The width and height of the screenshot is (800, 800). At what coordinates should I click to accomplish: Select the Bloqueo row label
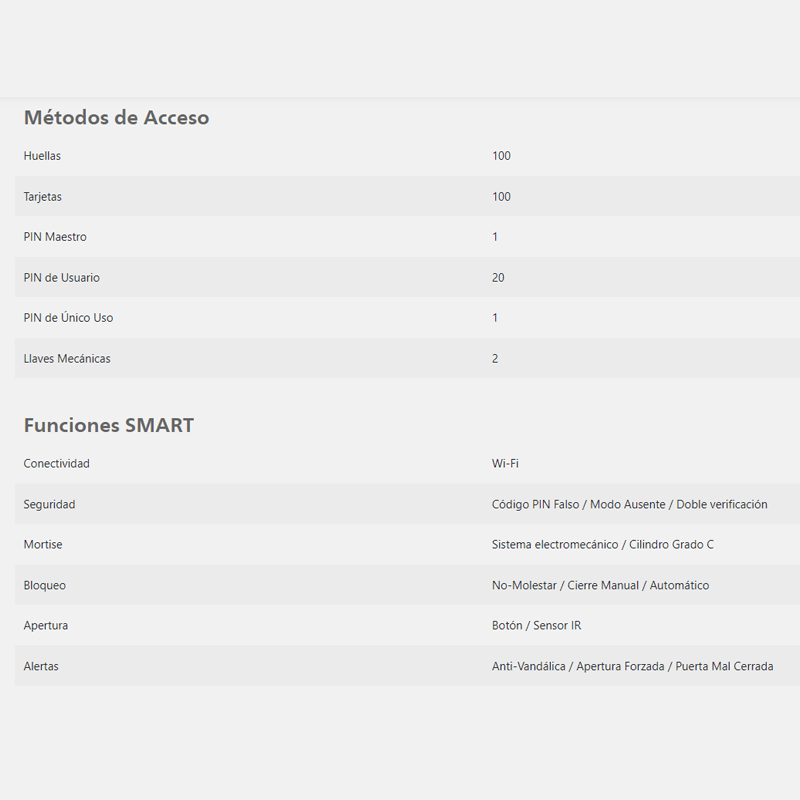coord(45,585)
